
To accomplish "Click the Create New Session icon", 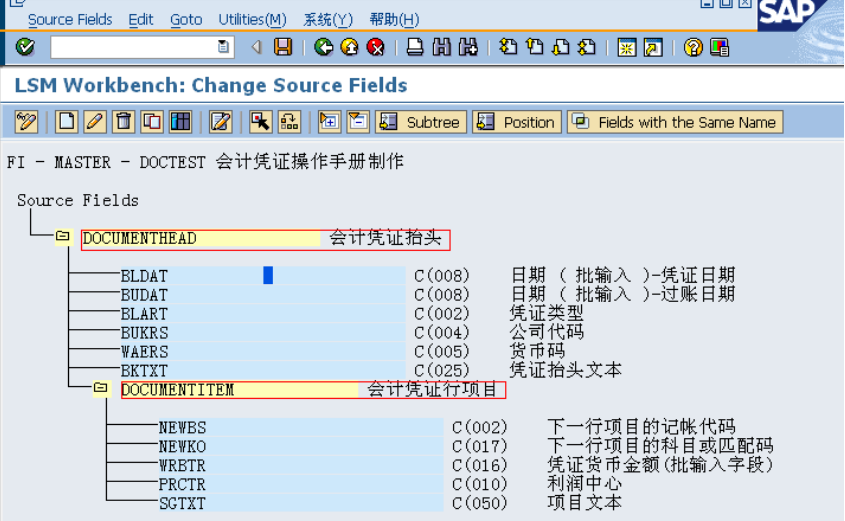I will click(627, 47).
